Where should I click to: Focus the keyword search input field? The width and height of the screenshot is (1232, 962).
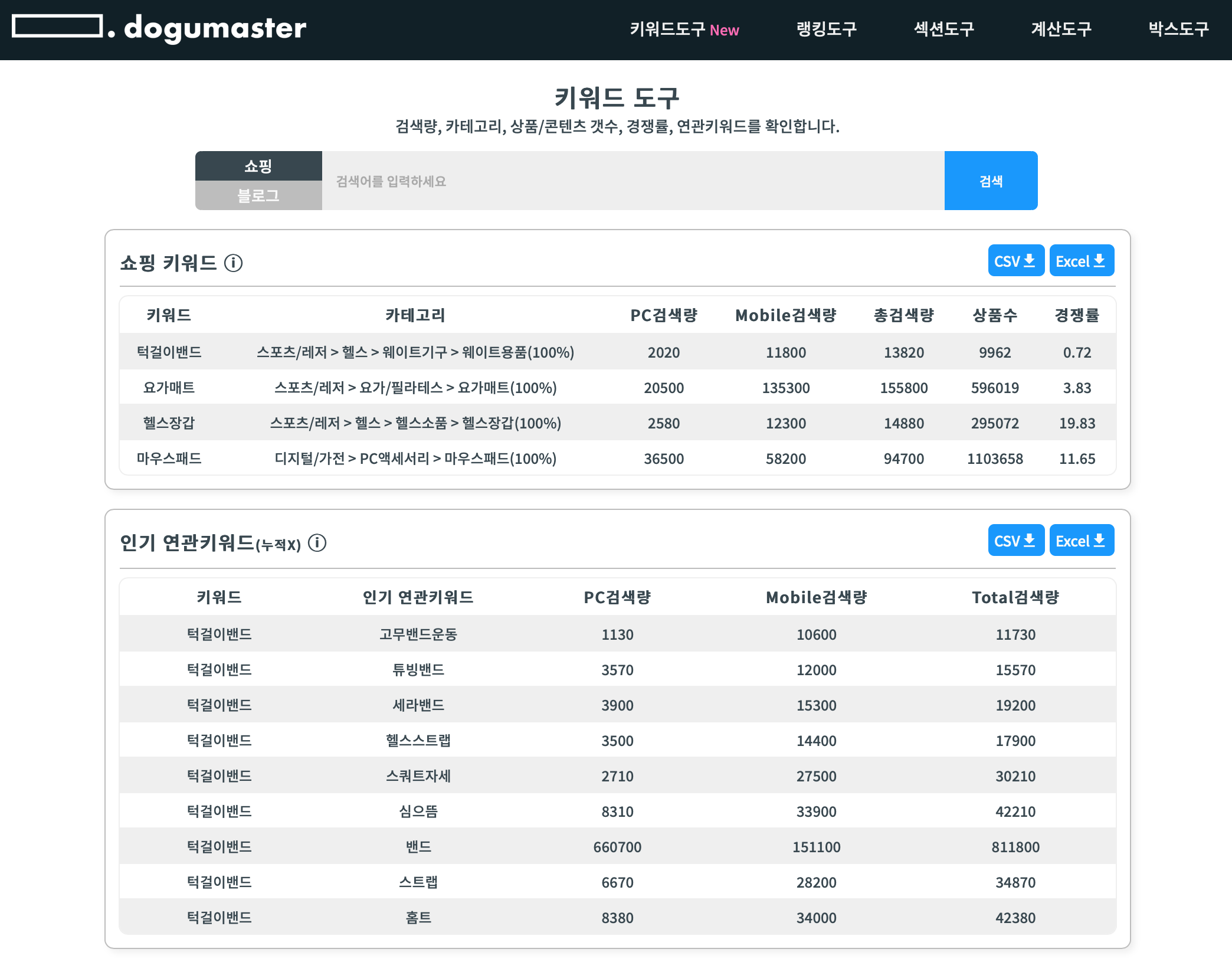(633, 181)
